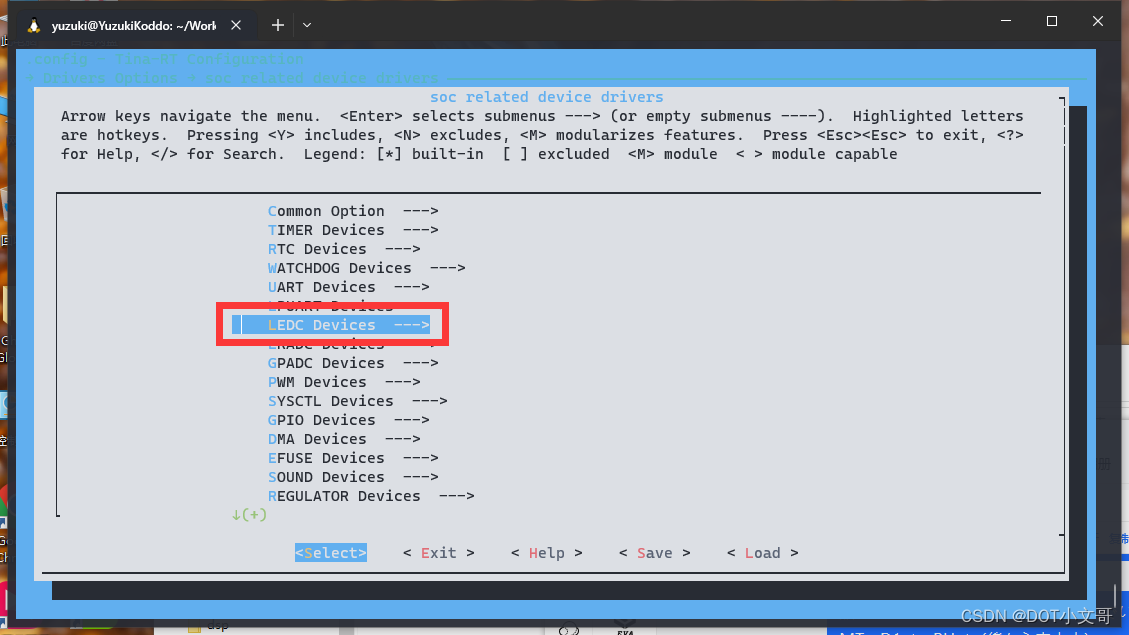Click the 'soc related device drivers' title
This screenshot has height=635, width=1129.
point(546,97)
